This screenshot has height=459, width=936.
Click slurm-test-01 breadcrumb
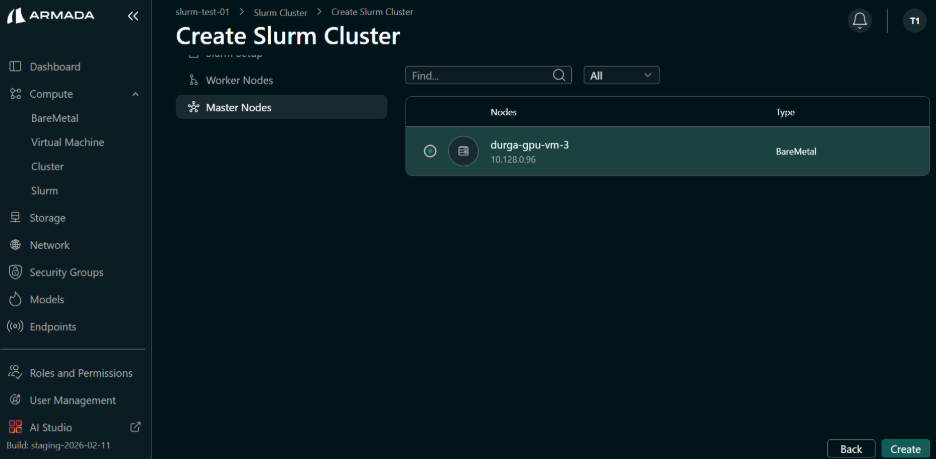coord(202,11)
